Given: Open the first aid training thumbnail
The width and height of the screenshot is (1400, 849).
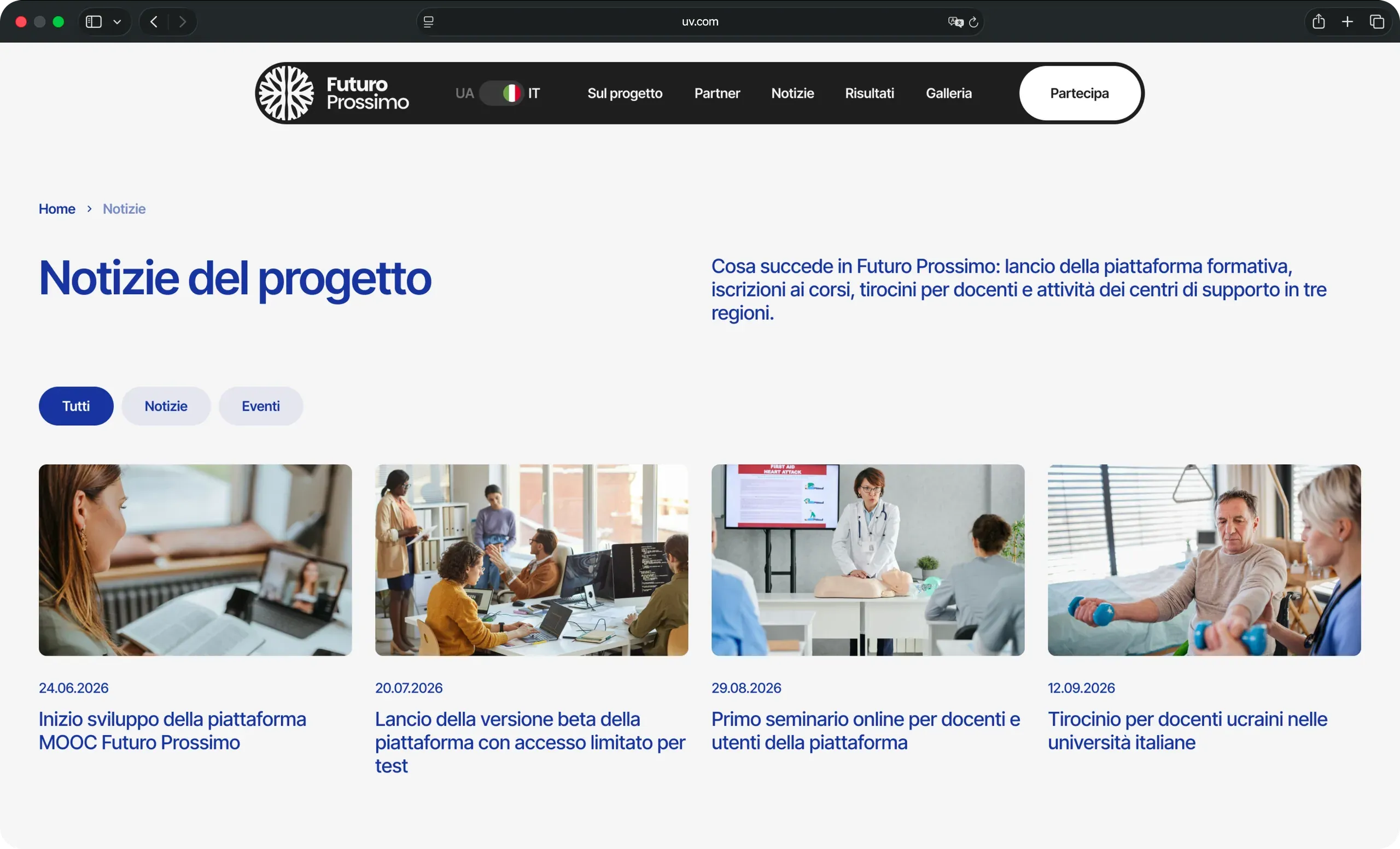Looking at the screenshot, I should click(867, 560).
